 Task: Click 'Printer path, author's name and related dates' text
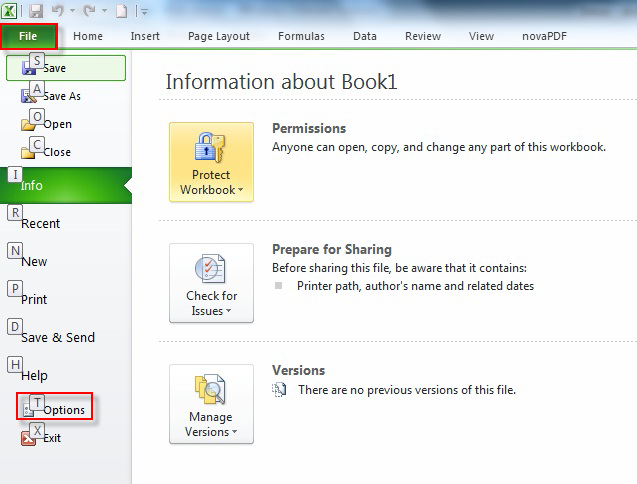click(415, 286)
